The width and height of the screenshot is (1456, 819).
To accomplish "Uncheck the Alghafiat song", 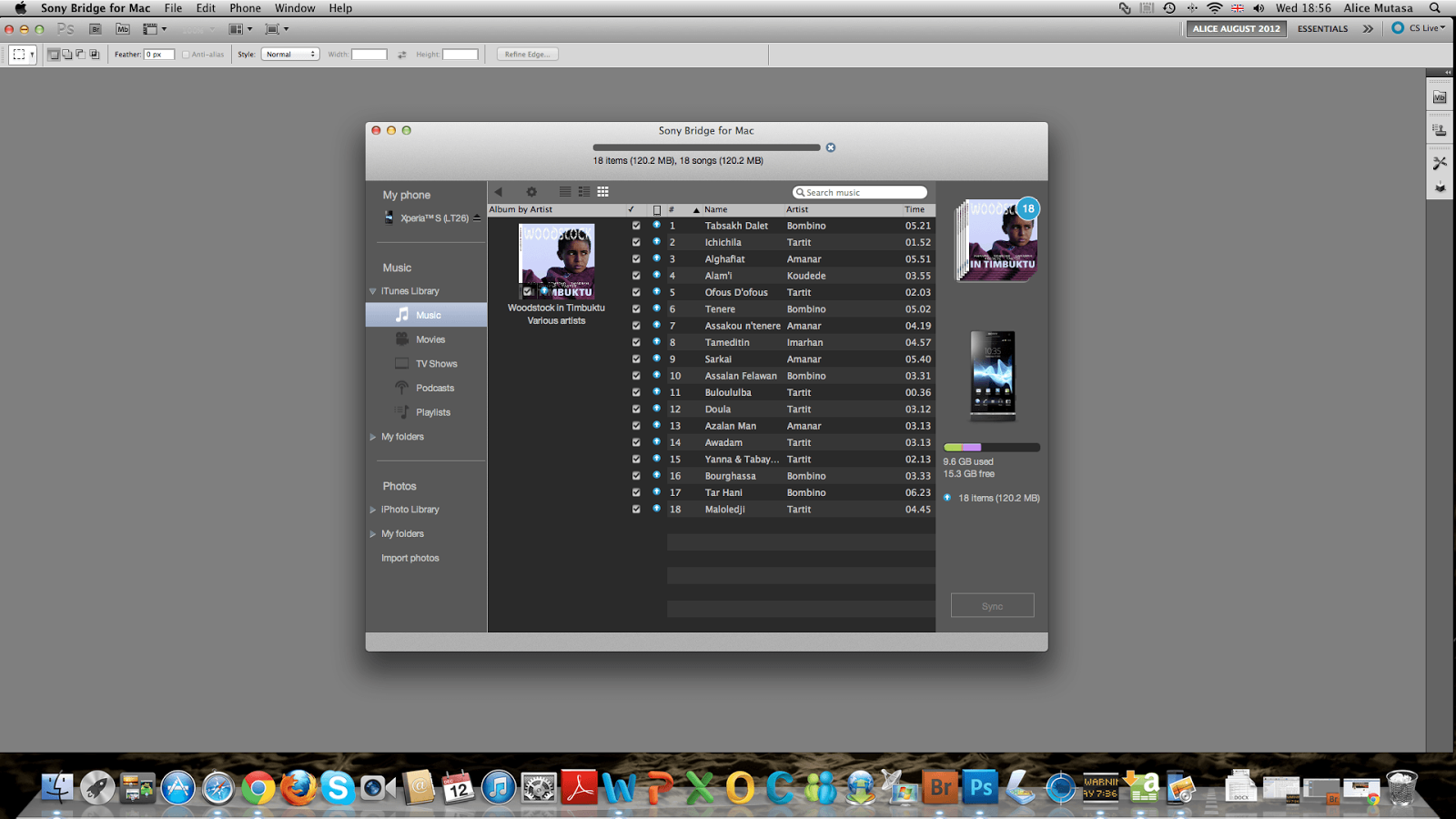I will coord(636,259).
